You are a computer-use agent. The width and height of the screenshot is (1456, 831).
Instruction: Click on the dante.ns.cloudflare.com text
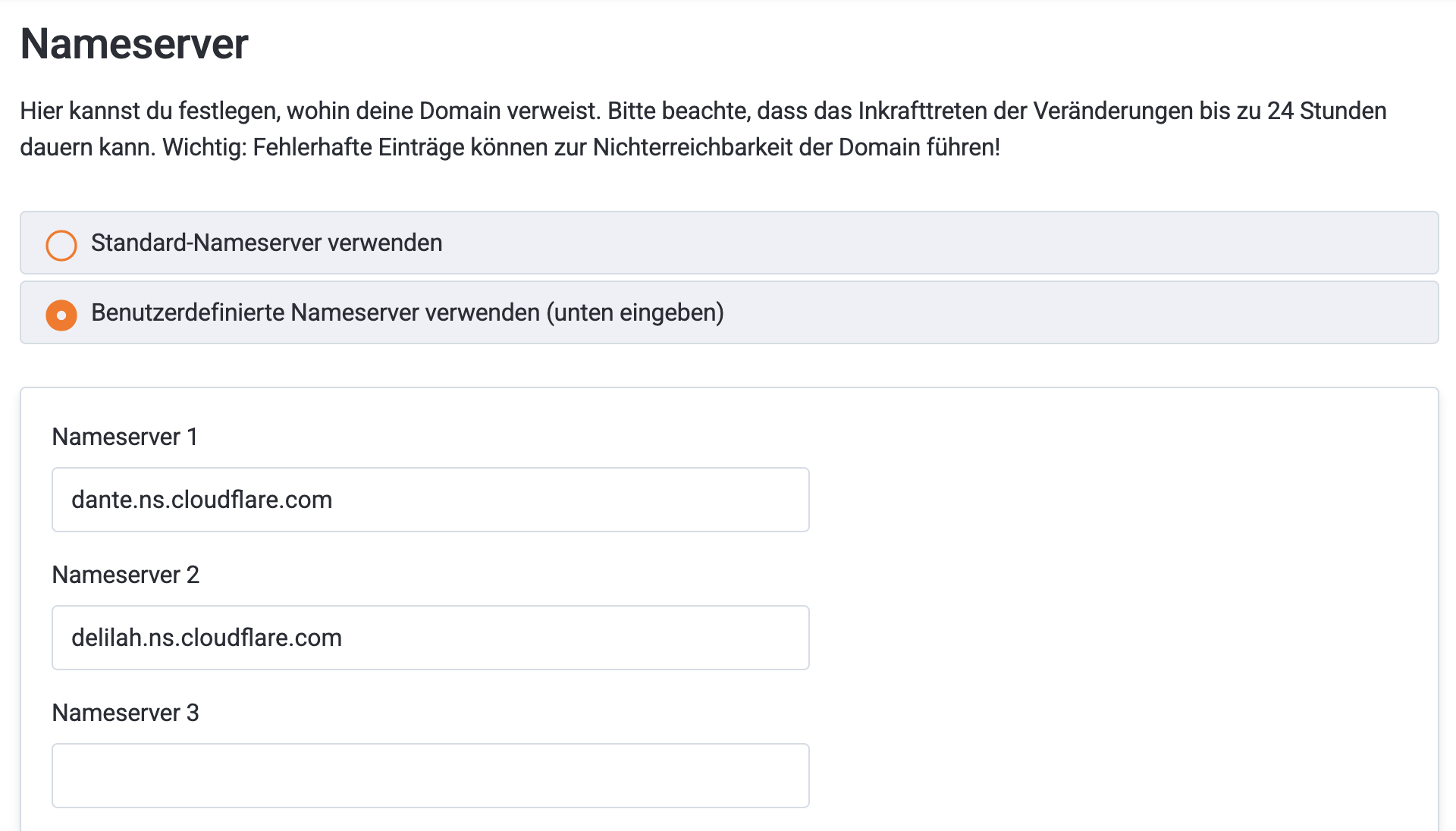click(x=202, y=500)
